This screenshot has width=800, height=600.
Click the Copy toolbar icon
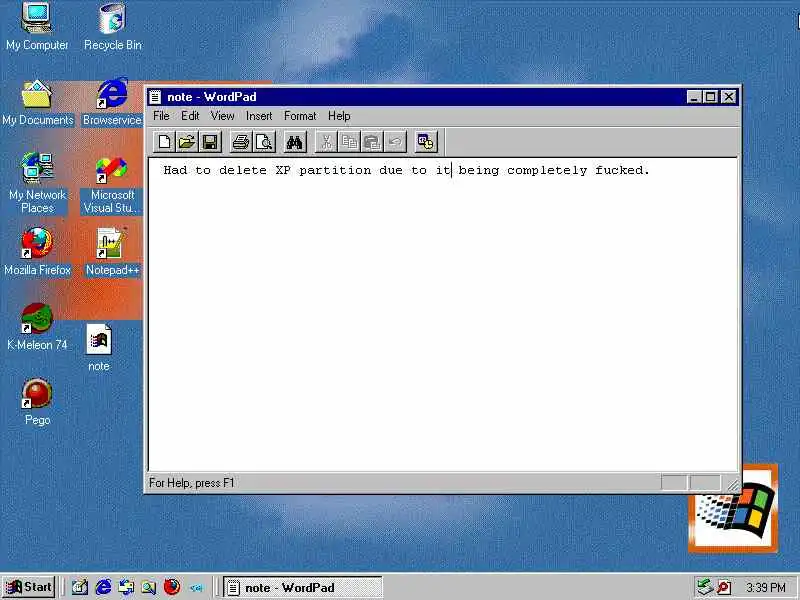(349, 142)
